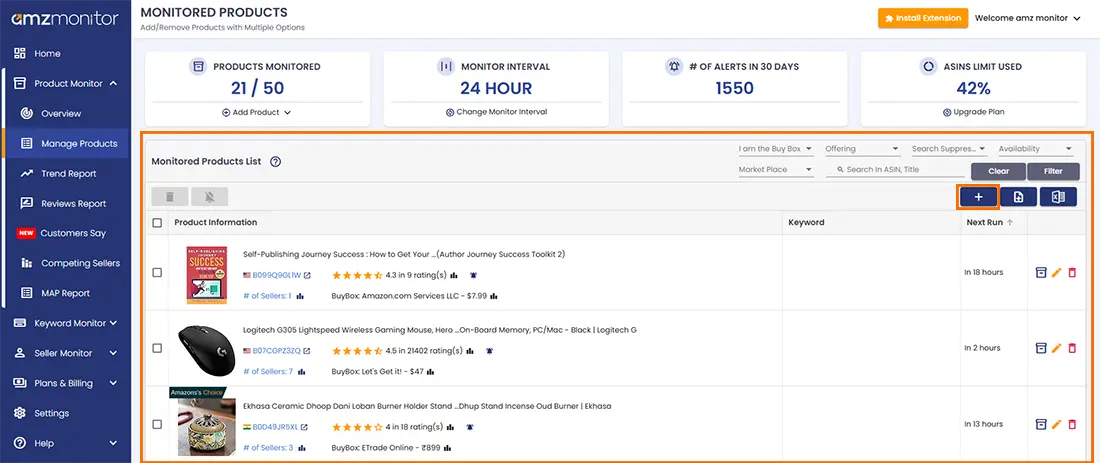Click the upload file icon button
The image size is (1100, 463).
pos(1019,198)
